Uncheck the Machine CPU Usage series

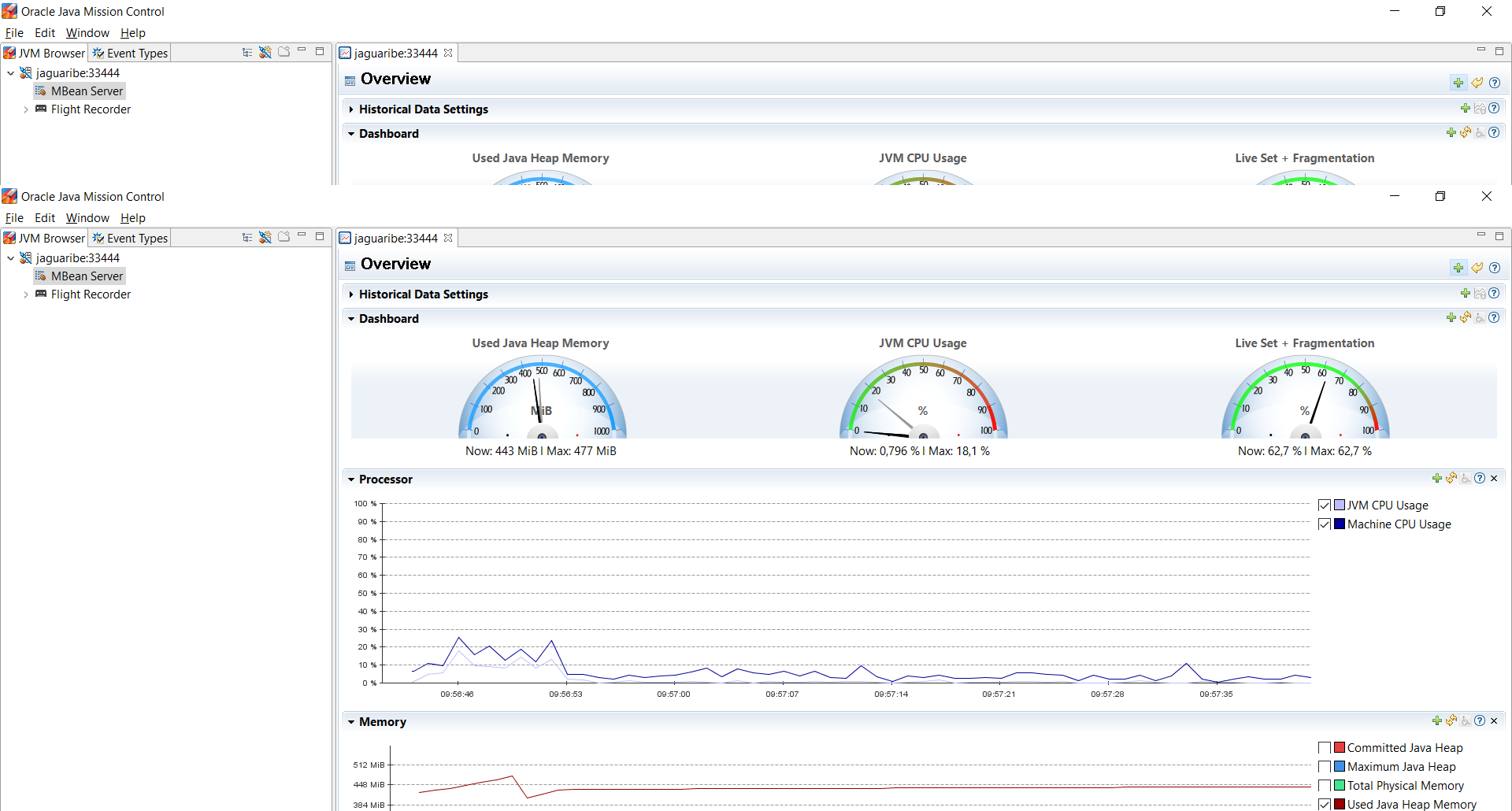coord(1325,524)
